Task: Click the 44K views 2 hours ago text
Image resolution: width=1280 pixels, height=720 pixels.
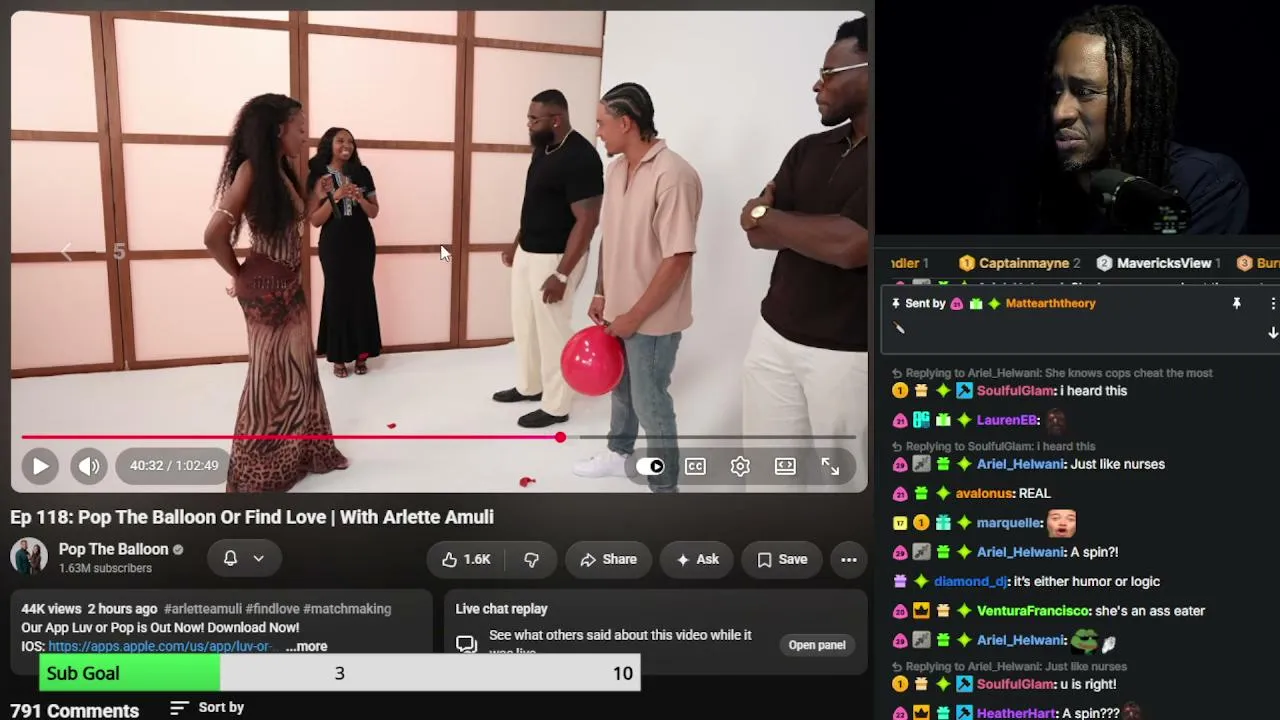Action: pos(89,609)
